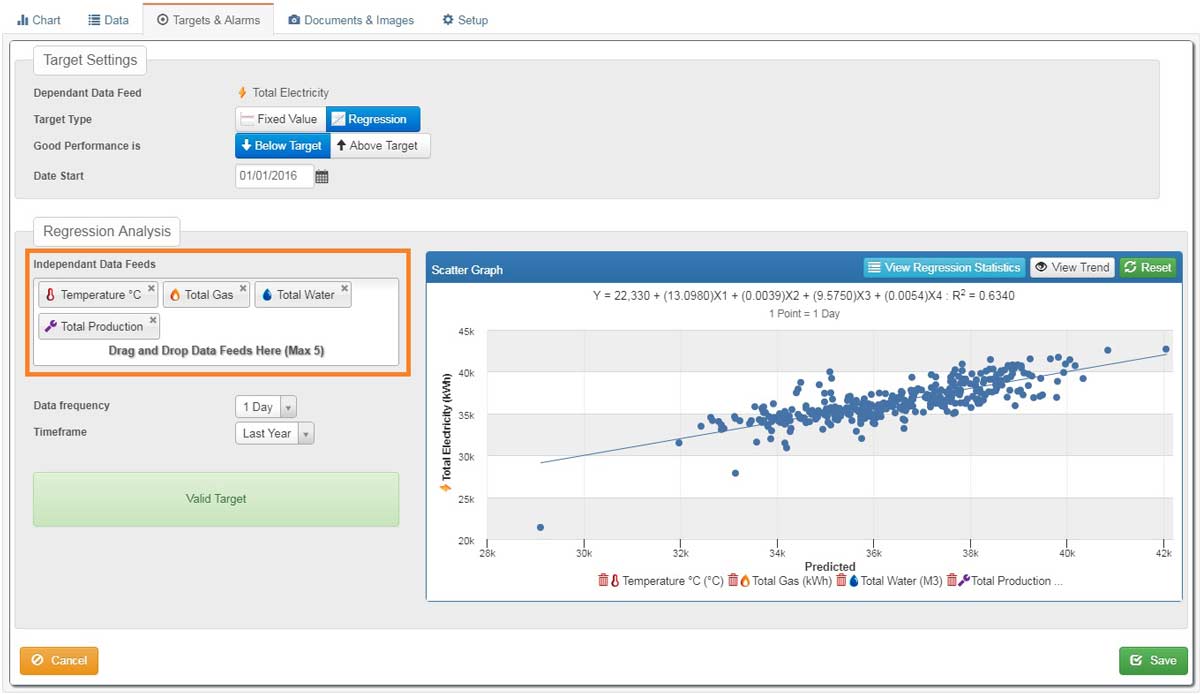Click the wrench icon in Total Production tag
This screenshot has height=694, width=1200.
[x=51, y=326]
